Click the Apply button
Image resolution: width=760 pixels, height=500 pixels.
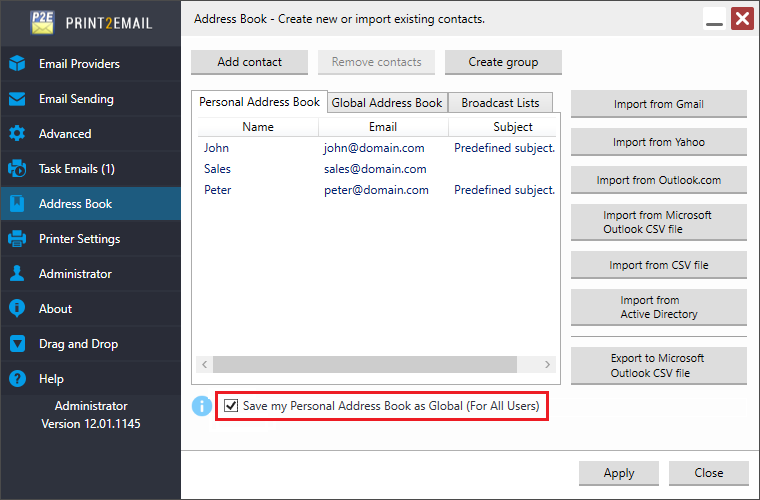tap(619, 473)
